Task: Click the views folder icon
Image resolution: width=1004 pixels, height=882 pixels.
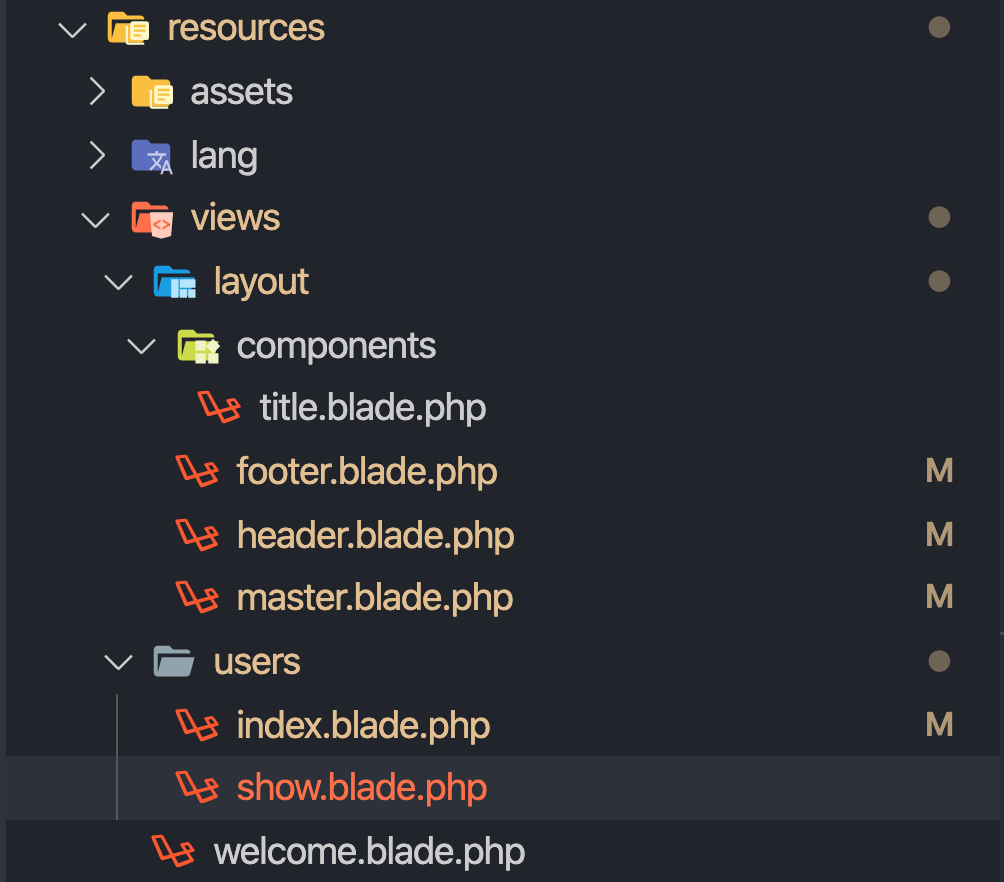Action: [152, 218]
